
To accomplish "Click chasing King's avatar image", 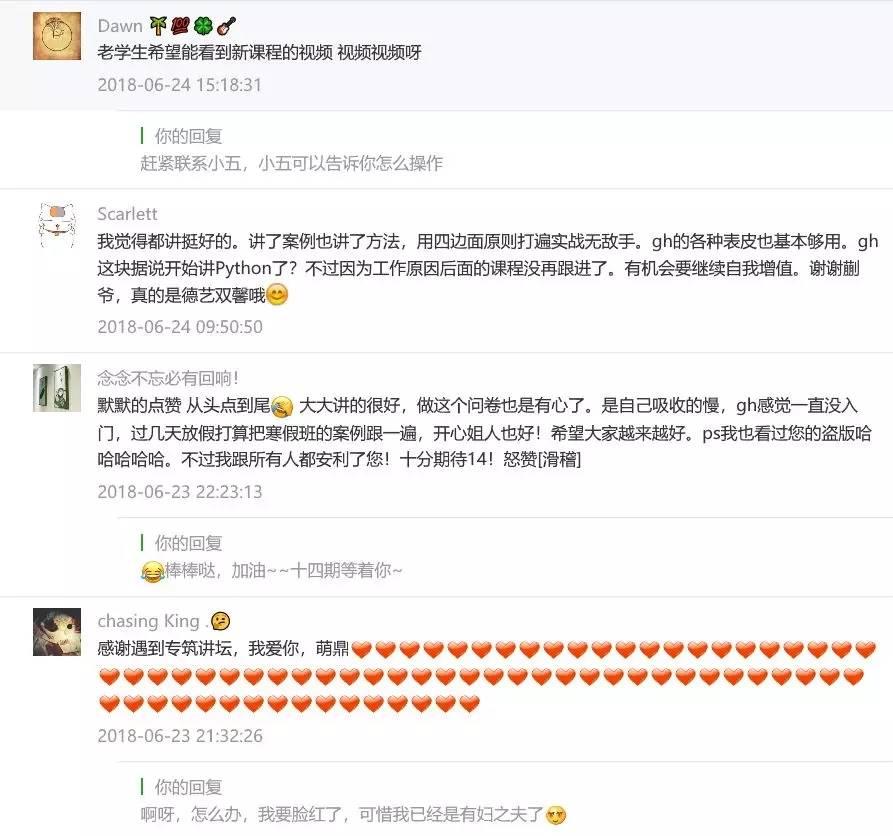I will tap(57, 632).
